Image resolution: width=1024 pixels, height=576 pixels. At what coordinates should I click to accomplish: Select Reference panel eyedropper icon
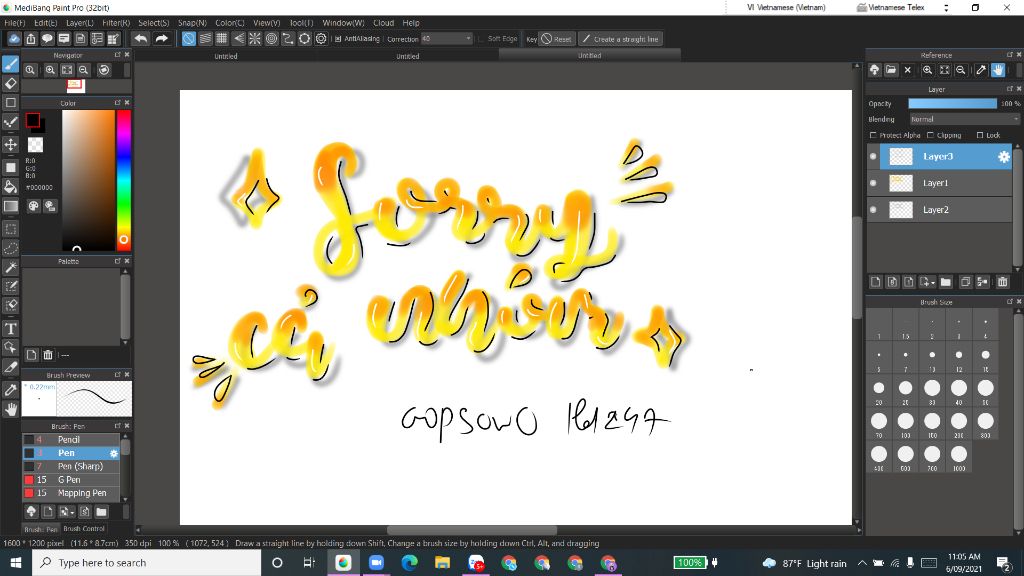981,70
